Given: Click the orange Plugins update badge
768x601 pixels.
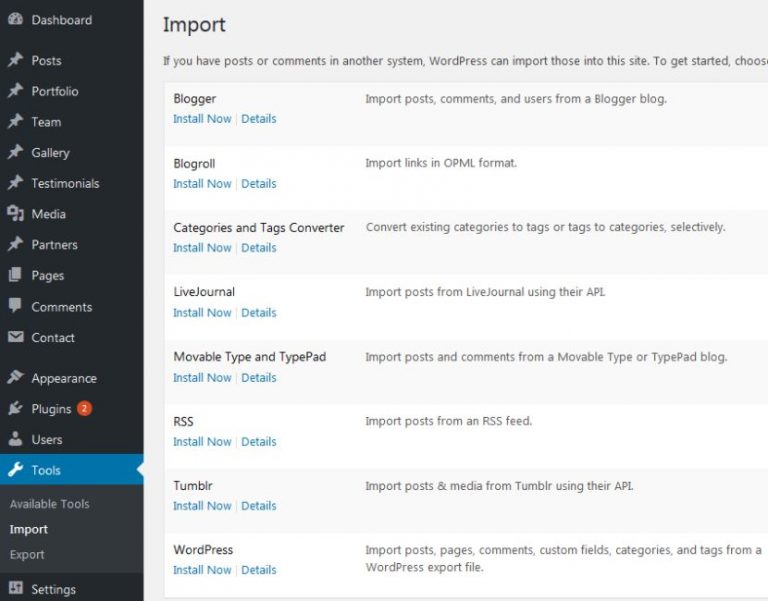Looking at the screenshot, I should coord(84,408).
